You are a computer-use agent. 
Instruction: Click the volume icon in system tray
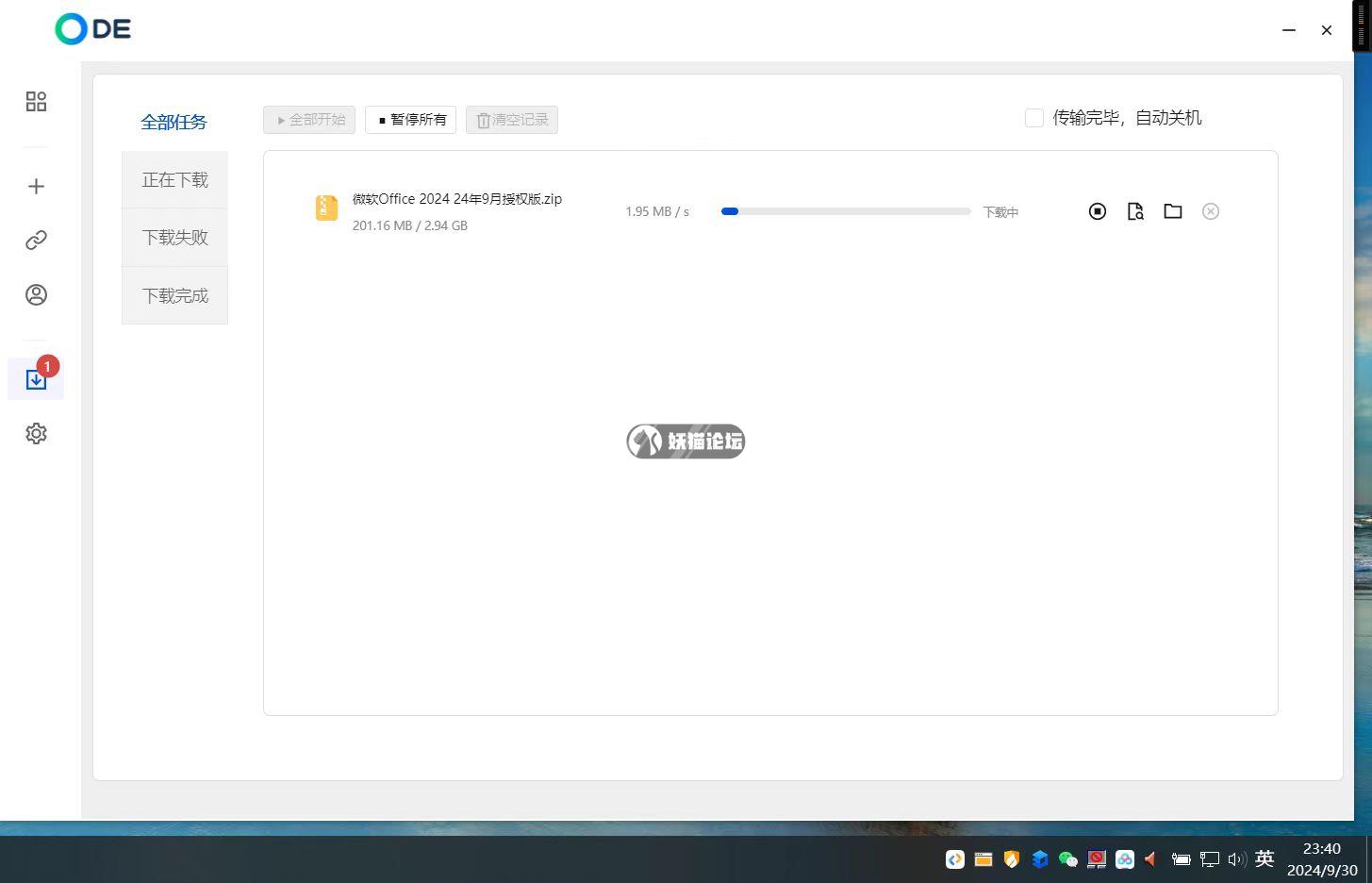click(x=1237, y=859)
